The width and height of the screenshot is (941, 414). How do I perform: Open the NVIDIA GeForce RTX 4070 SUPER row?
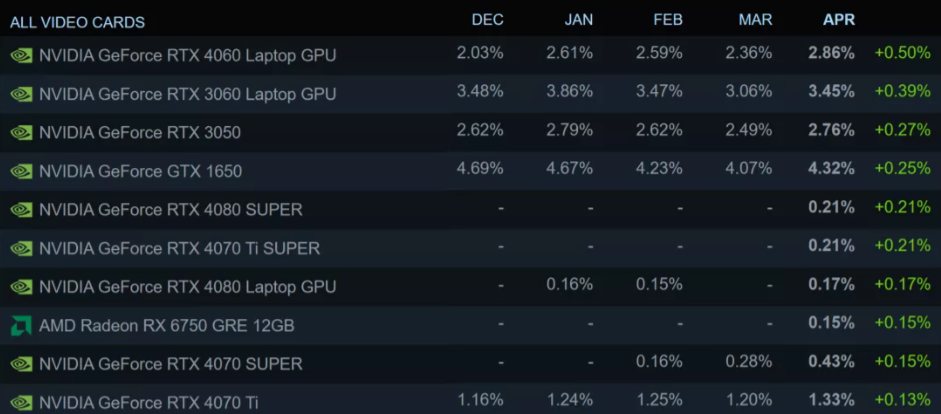pos(170,364)
